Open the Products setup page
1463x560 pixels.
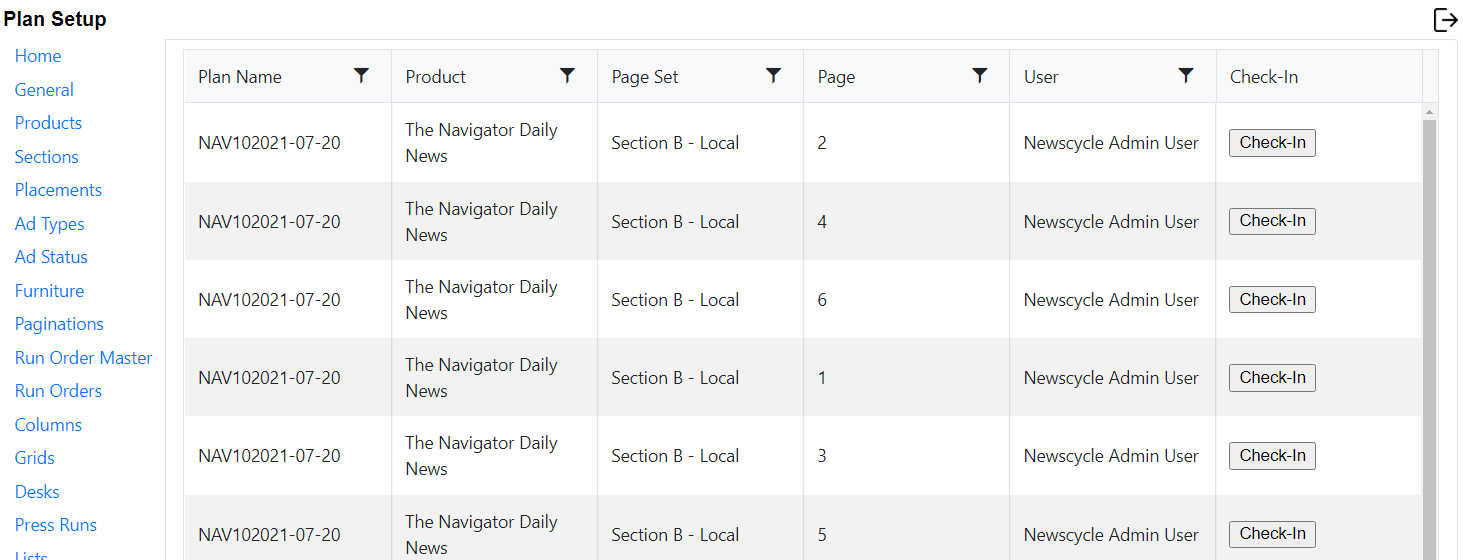click(x=48, y=123)
